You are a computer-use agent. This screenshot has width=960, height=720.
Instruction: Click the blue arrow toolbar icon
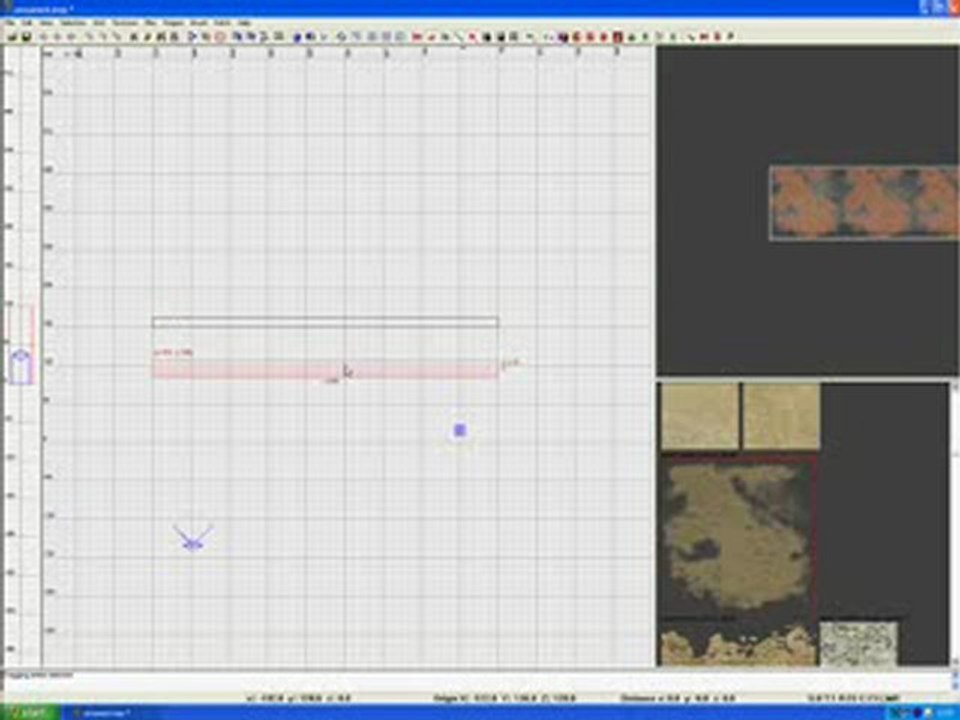click(x=192, y=37)
